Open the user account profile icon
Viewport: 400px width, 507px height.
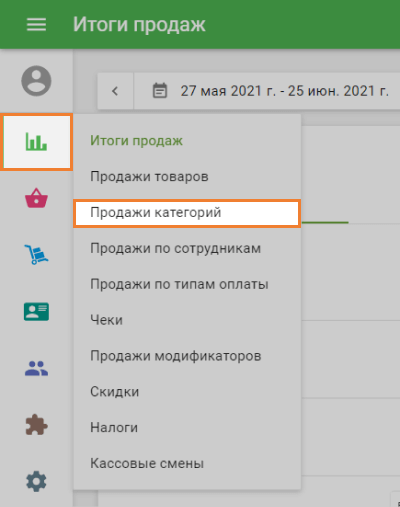[x=36, y=81]
